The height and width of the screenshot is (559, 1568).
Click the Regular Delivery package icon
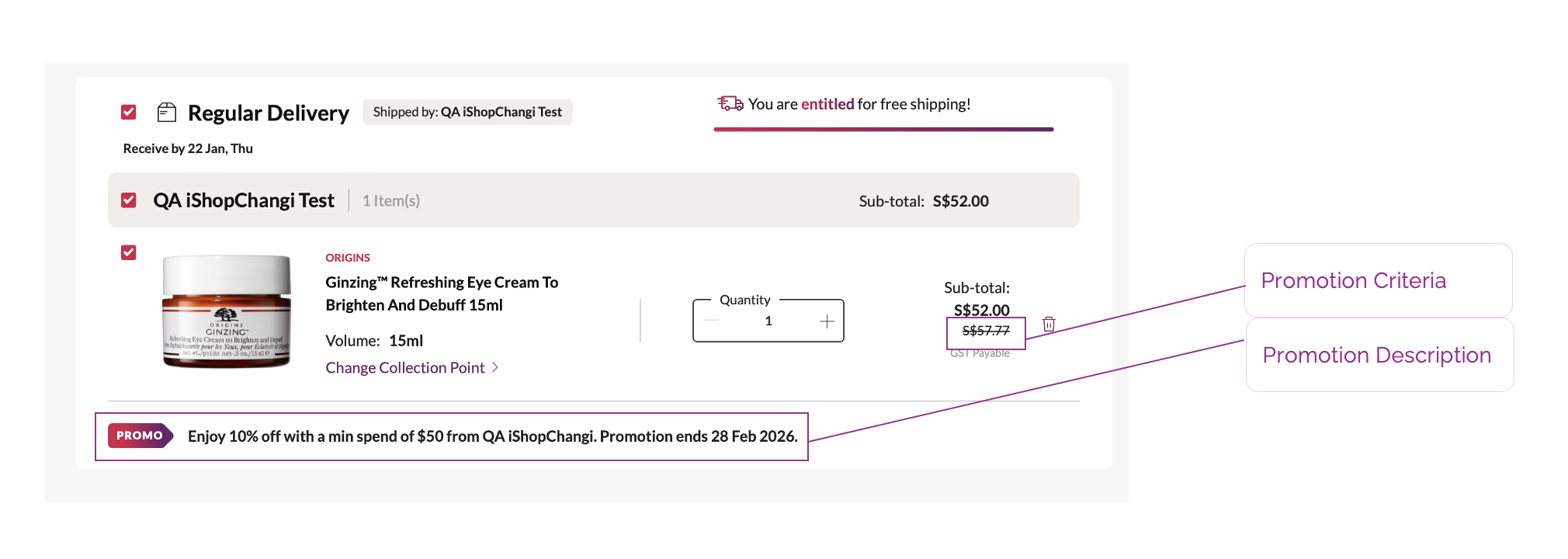[167, 113]
